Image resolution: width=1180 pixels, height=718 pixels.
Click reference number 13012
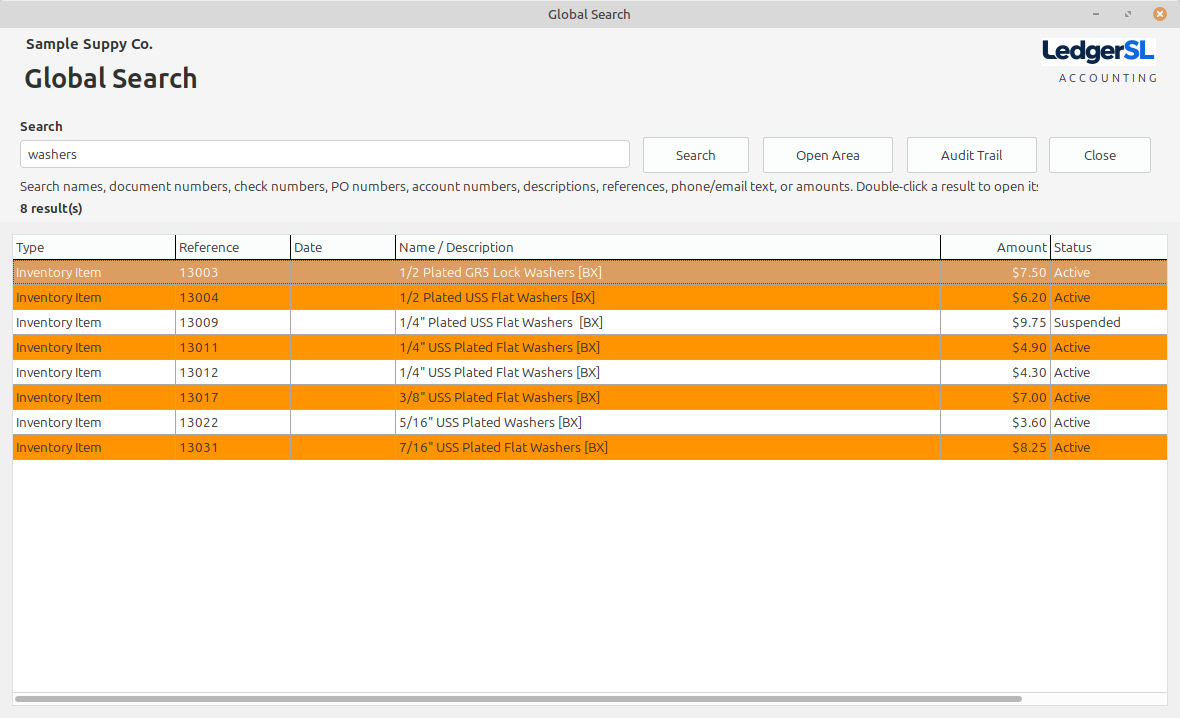point(199,372)
